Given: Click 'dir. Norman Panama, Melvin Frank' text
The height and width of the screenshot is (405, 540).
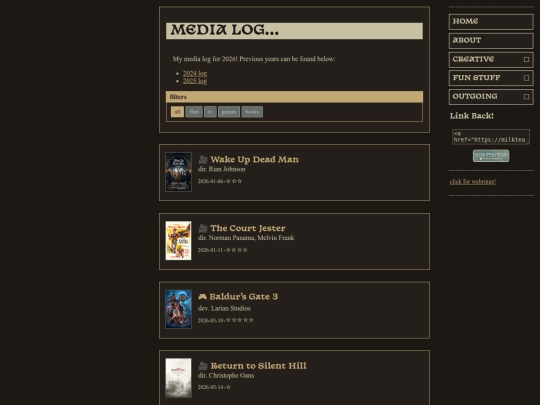Looking at the screenshot, I should tap(246, 238).
